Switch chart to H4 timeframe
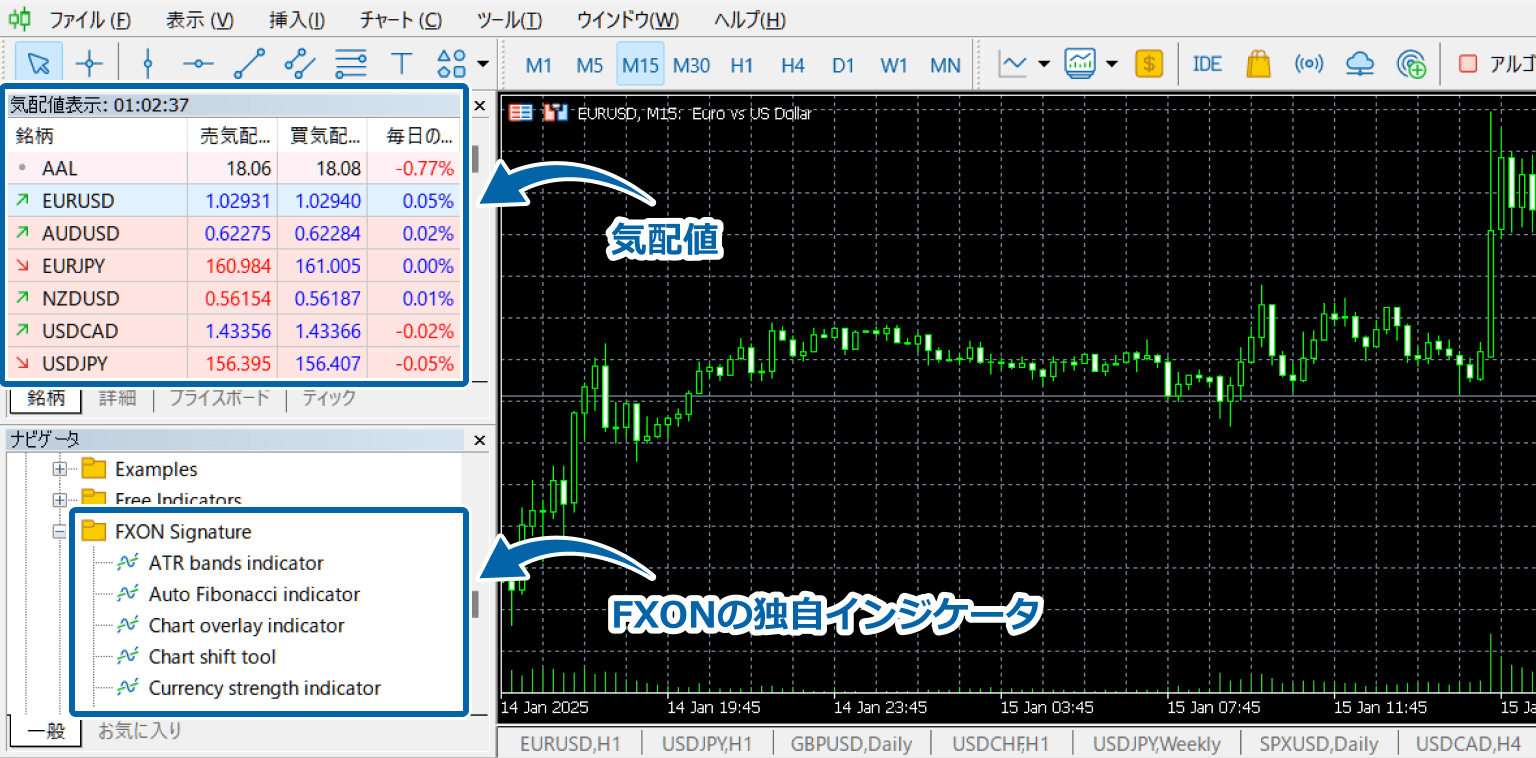This screenshot has height=758, width=1536. (x=793, y=65)
